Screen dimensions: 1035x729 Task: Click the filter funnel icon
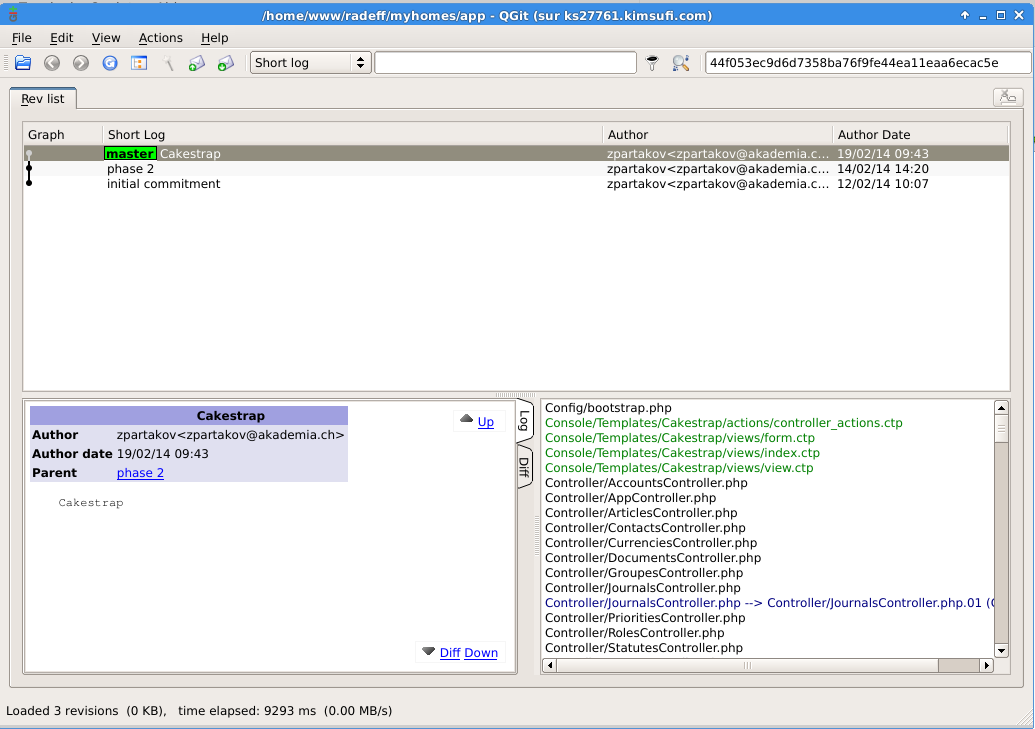tap(652, 63)
